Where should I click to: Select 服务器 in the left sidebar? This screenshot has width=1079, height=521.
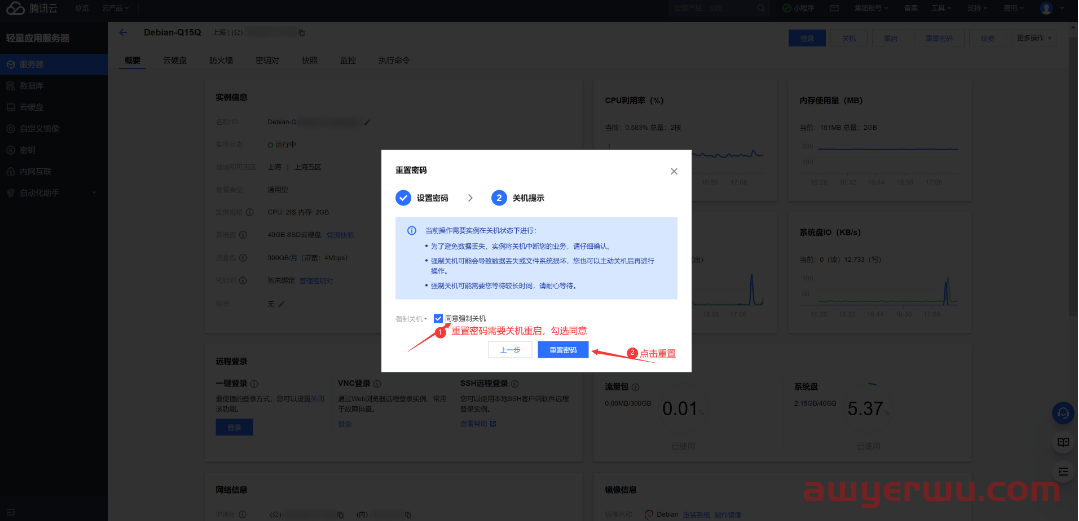coord(54,64)
